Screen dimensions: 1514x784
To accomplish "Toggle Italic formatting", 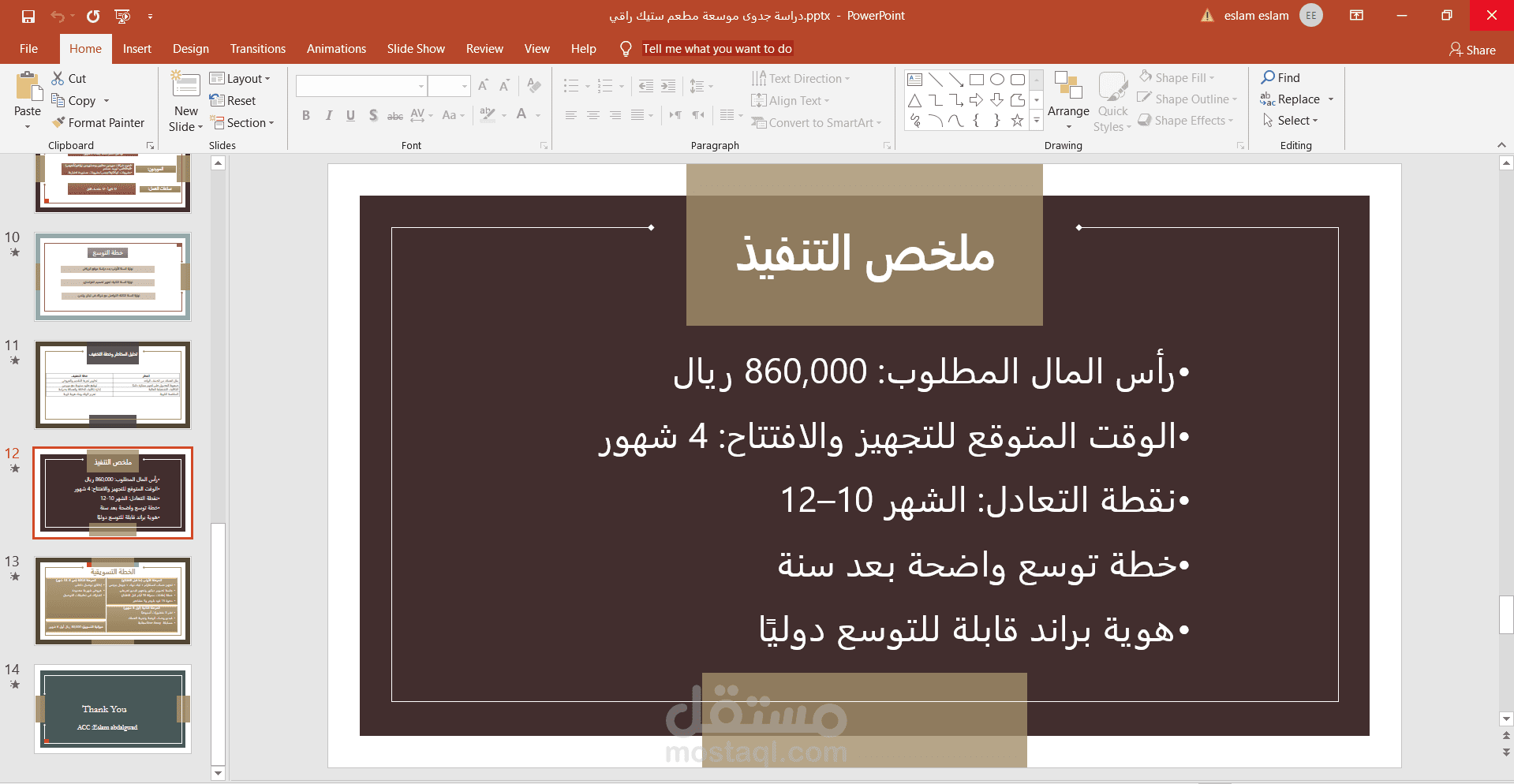I will tap(329, 115).
